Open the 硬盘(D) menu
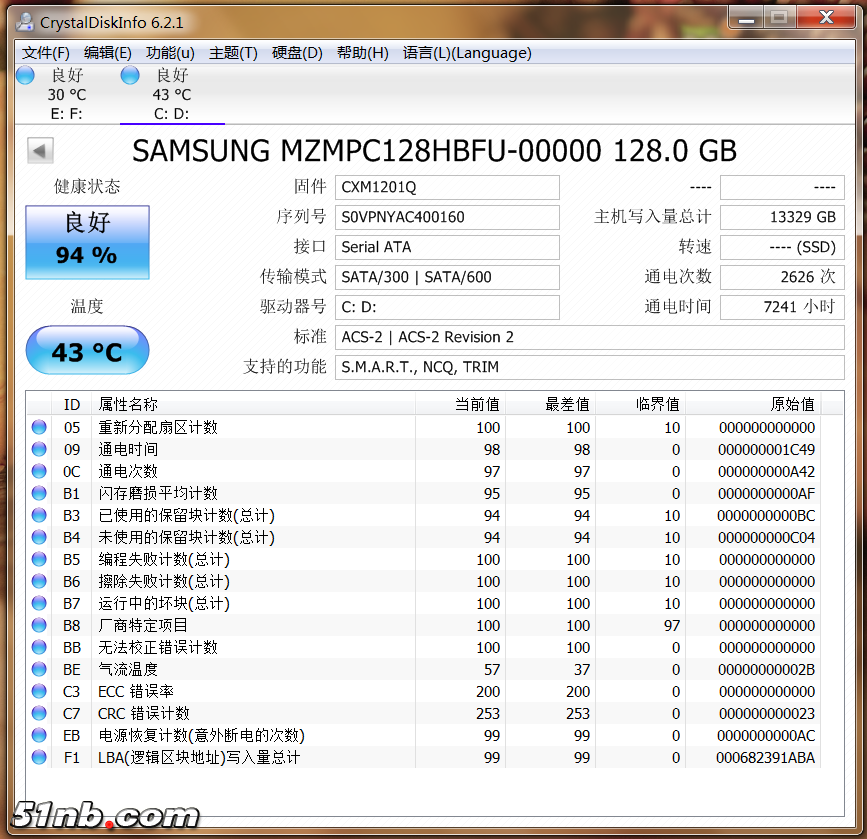The height and width of the screenshot is (839, 867). [x=297, y=53]
